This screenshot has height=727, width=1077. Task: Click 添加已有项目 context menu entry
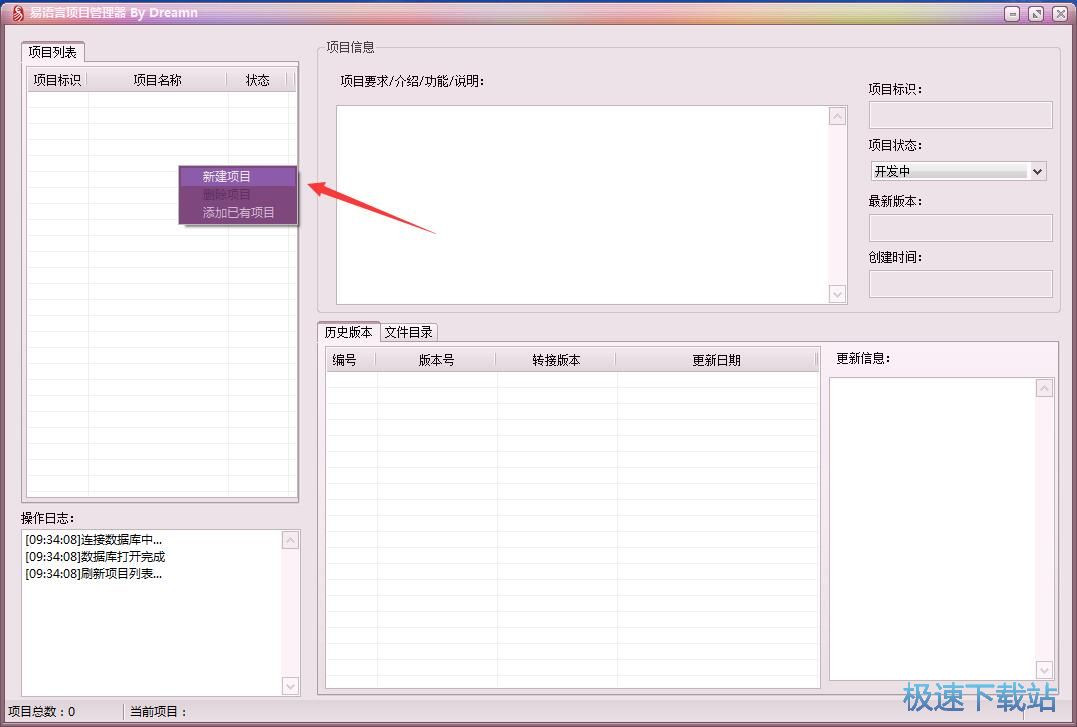tap(237, 212)
